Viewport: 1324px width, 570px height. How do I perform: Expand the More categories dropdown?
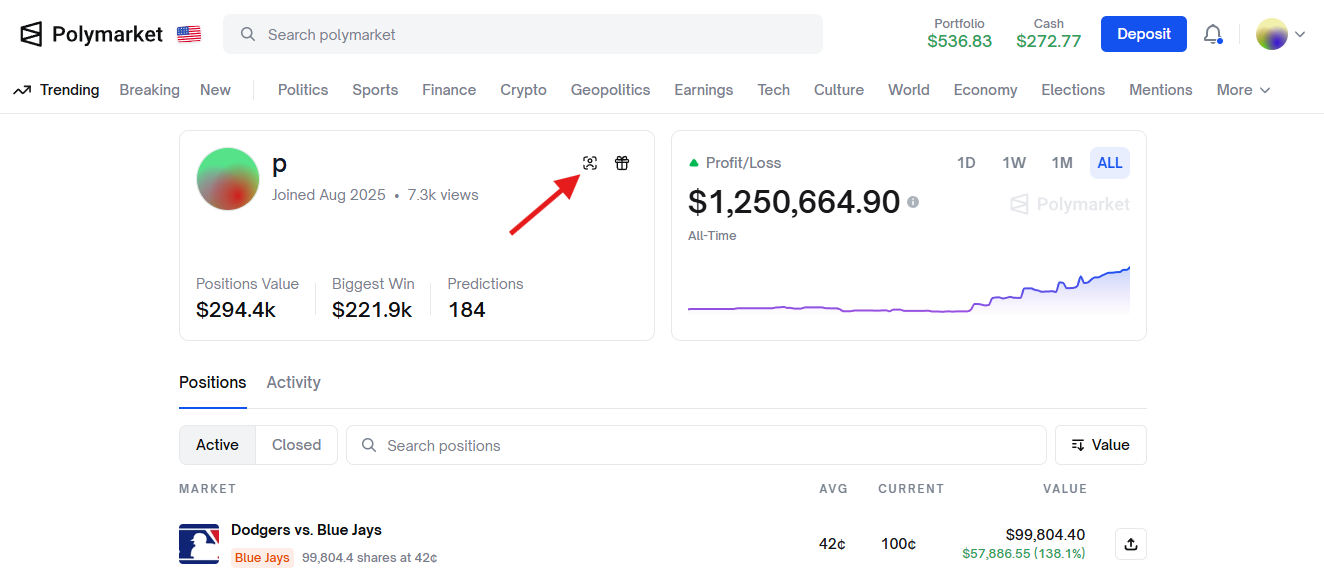pos(1243,90)
